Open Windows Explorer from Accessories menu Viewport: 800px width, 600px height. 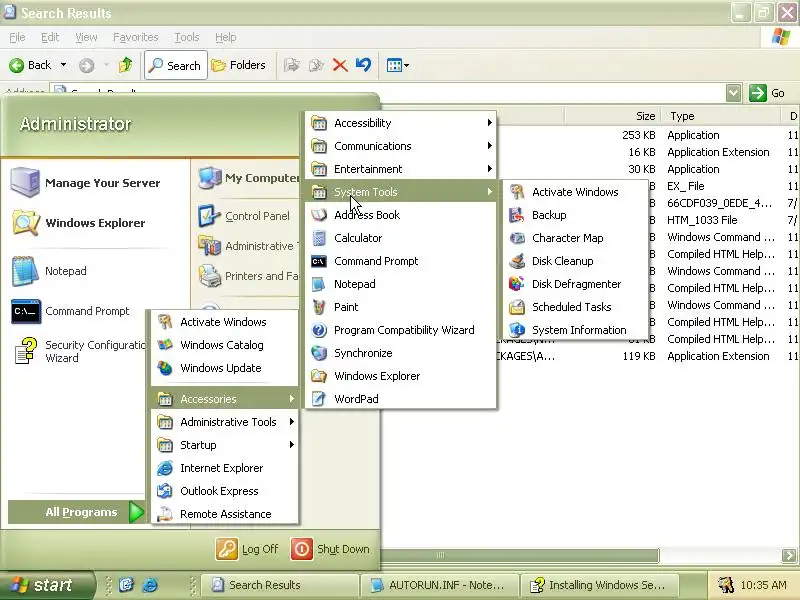(401, 376)
